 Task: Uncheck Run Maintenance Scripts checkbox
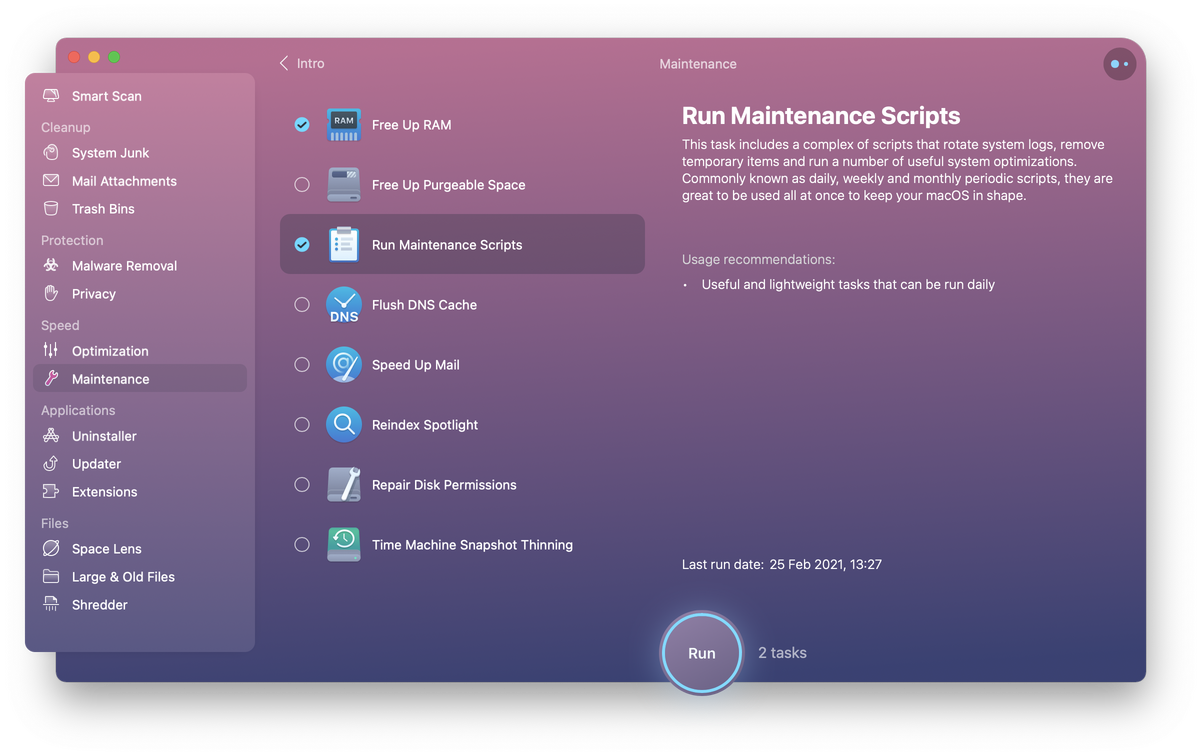[x=302, y=245]
